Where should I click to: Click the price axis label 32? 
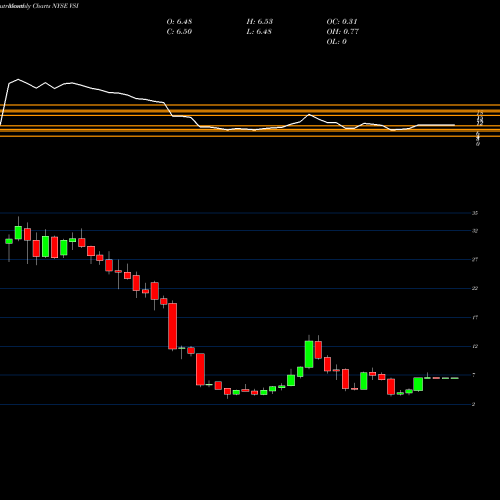click(x=475, y=231)
